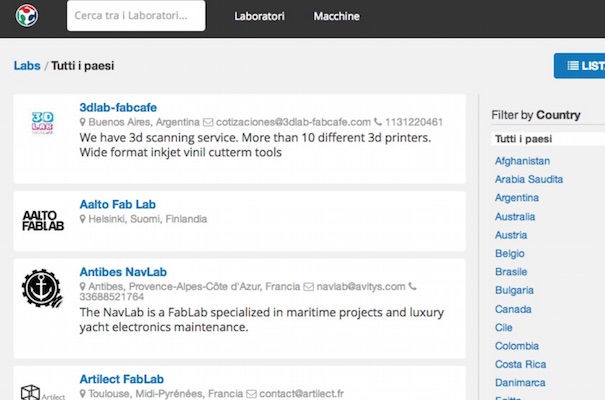Click the phone icon next to 1131220461
This screenshot has height=400, width=605.
(x=378, y=122)
